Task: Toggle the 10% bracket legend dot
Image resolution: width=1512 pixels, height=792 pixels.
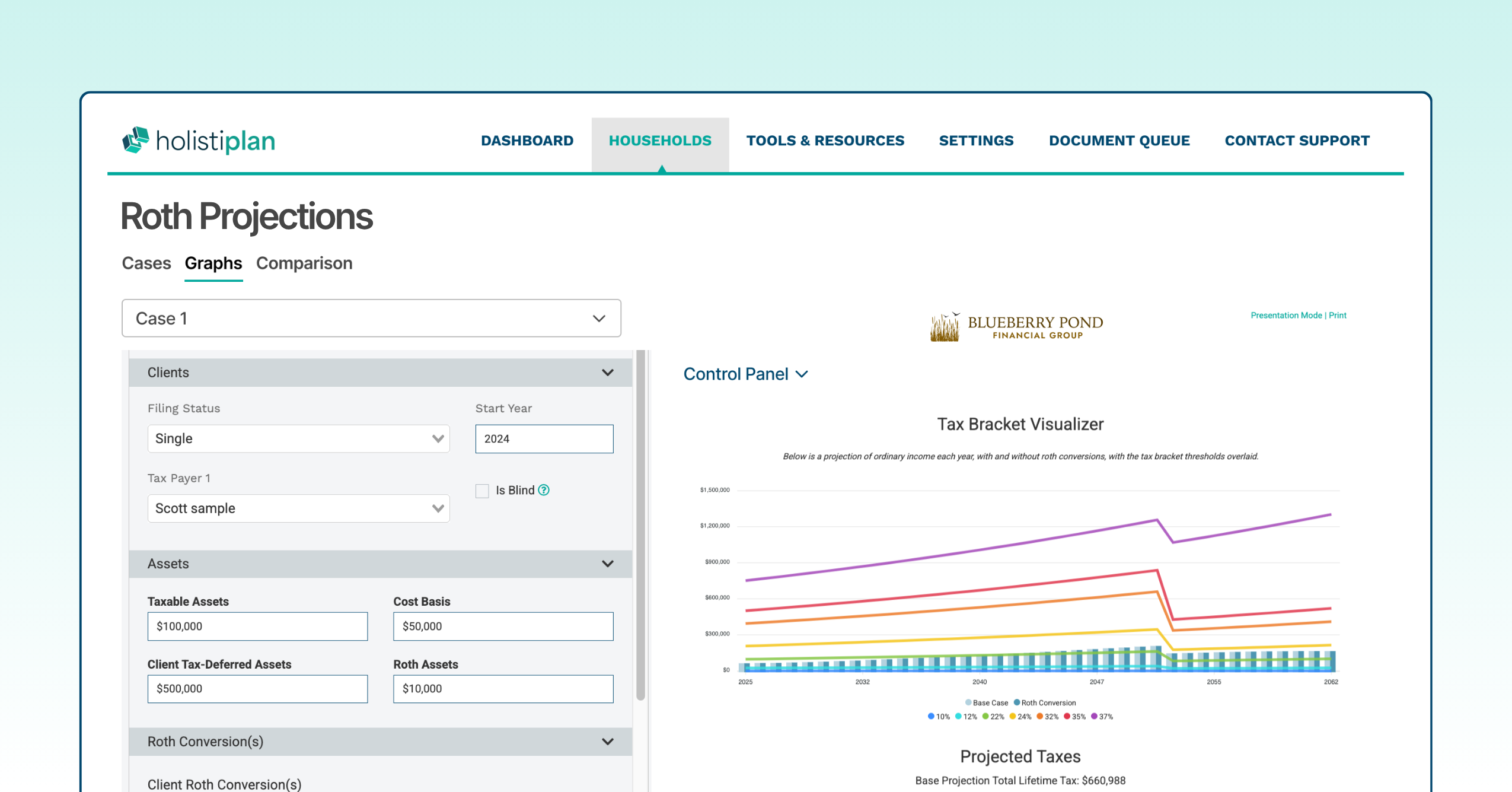Action: click(931, 716)
